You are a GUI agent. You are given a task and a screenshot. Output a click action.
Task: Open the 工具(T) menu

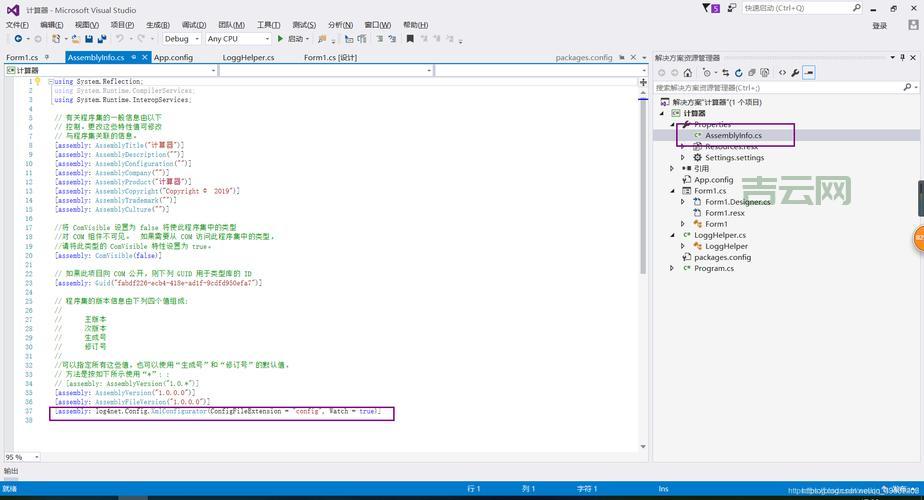click(268, 25)
